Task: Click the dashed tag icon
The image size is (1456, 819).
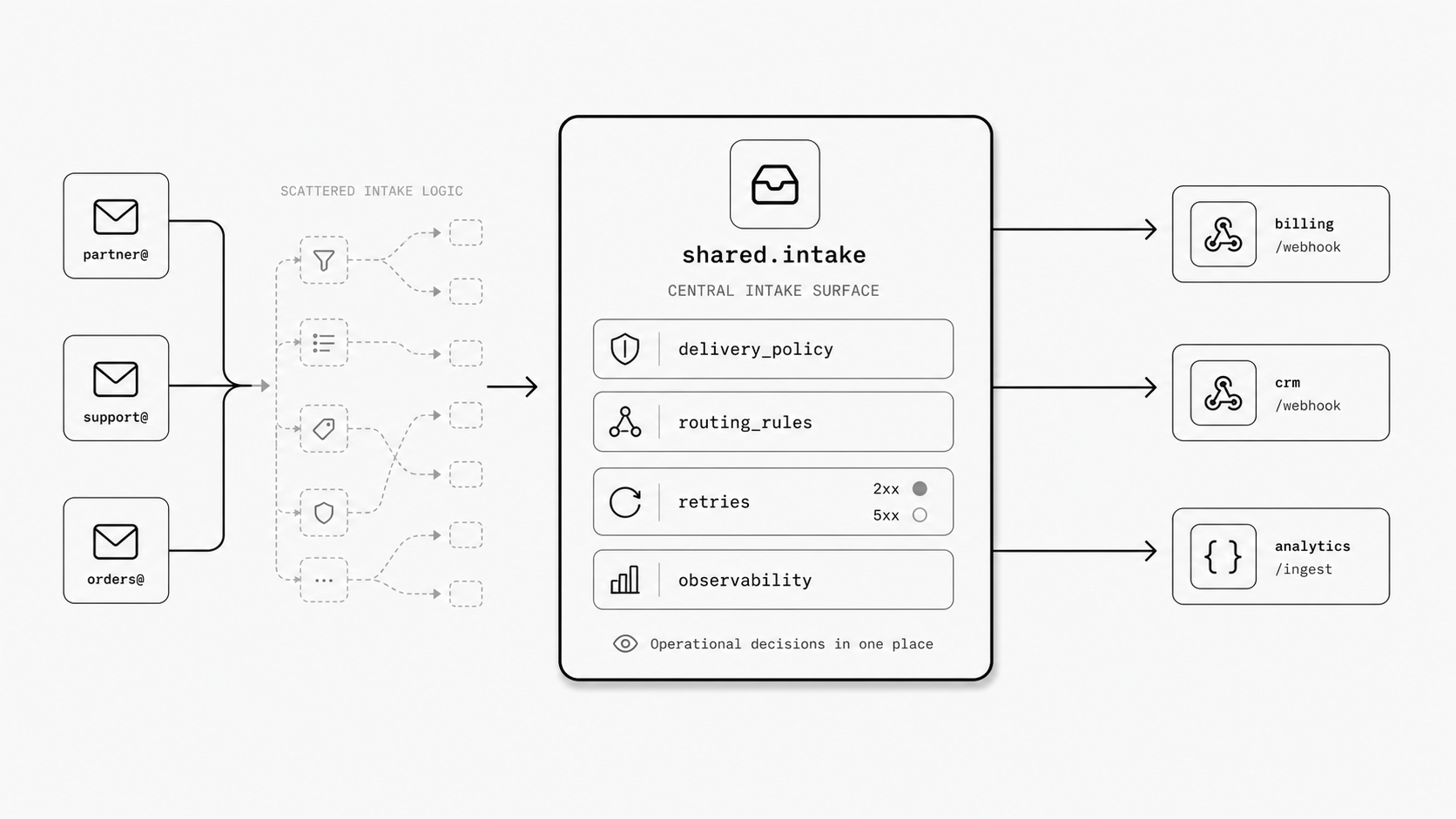Action: pos(324,428)
